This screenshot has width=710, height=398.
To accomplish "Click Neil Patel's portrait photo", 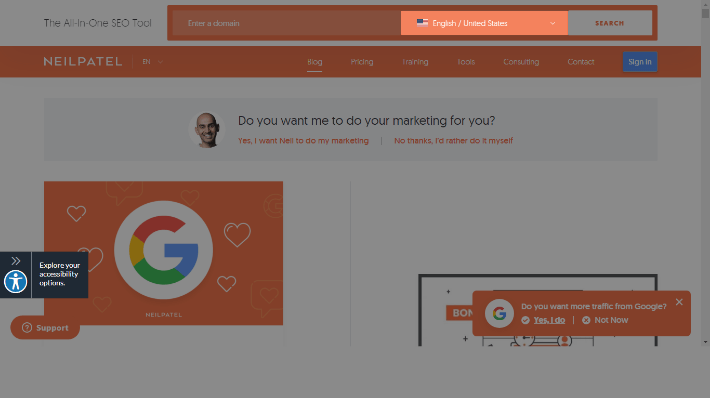I will click(207, 130).
